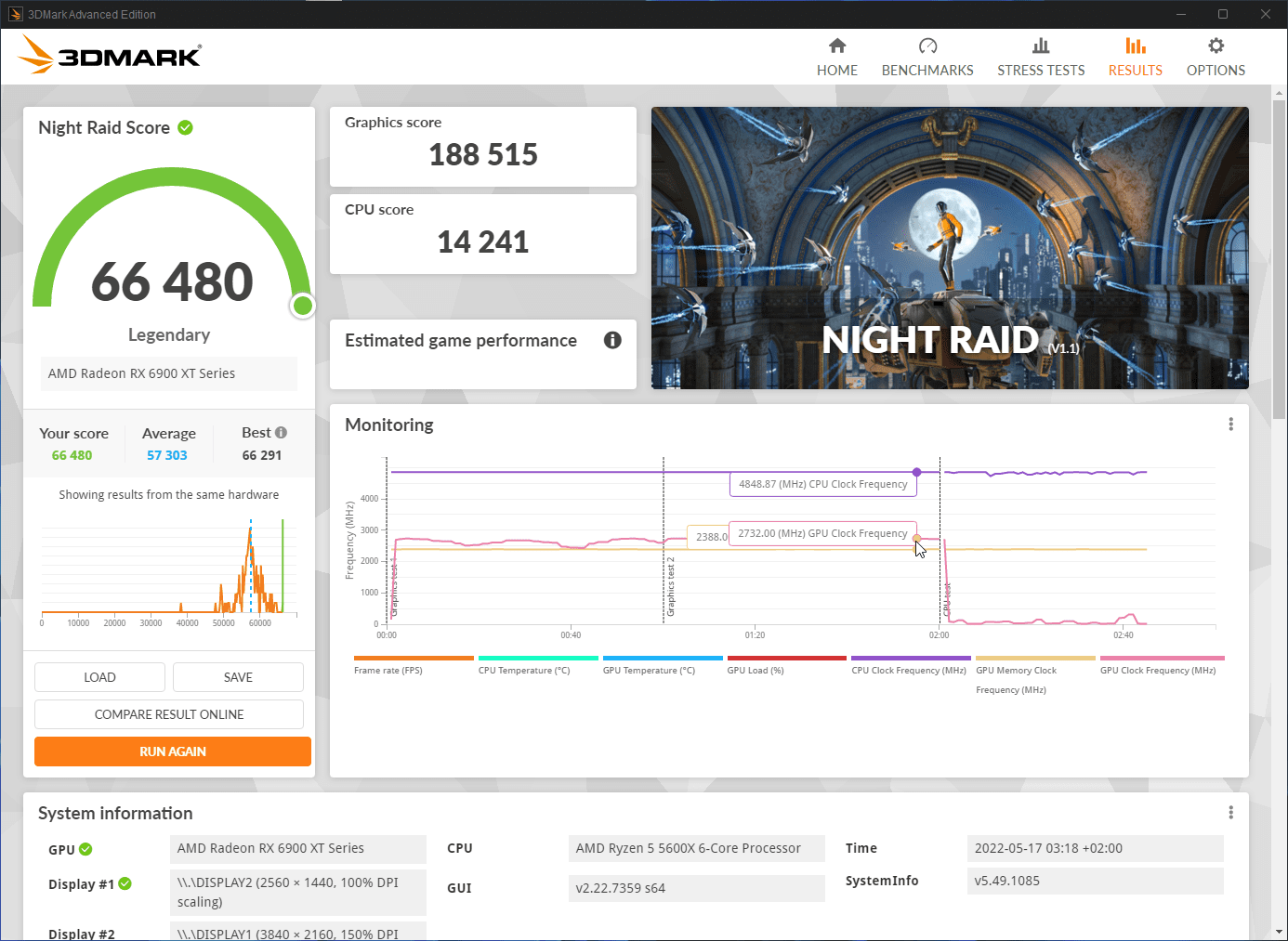Toggle the GPU Clock Frequency legend series
1288x941 pixels.
click(x=1162, y=665)
